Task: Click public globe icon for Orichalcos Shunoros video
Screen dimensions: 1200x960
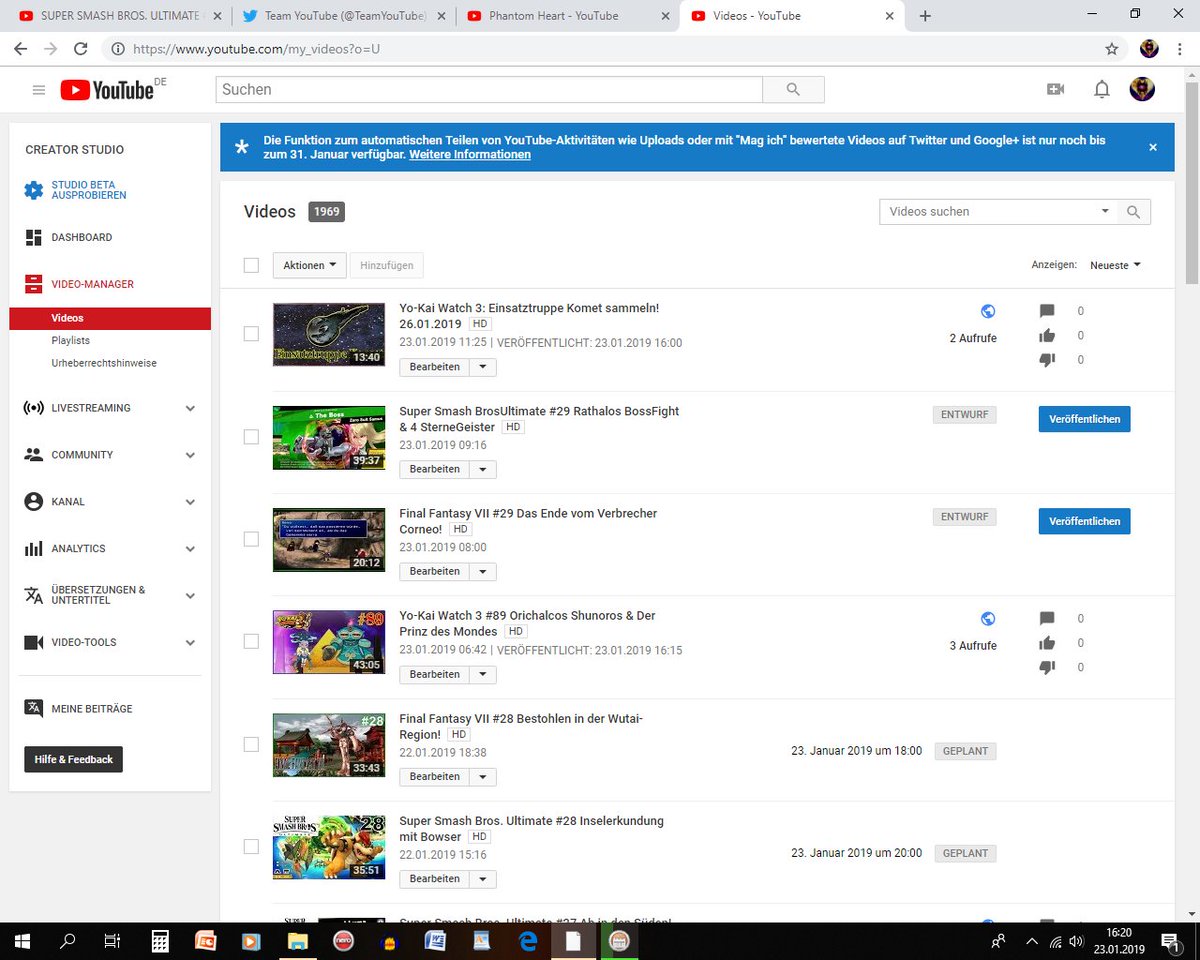Action: click(x=988, y=618)
